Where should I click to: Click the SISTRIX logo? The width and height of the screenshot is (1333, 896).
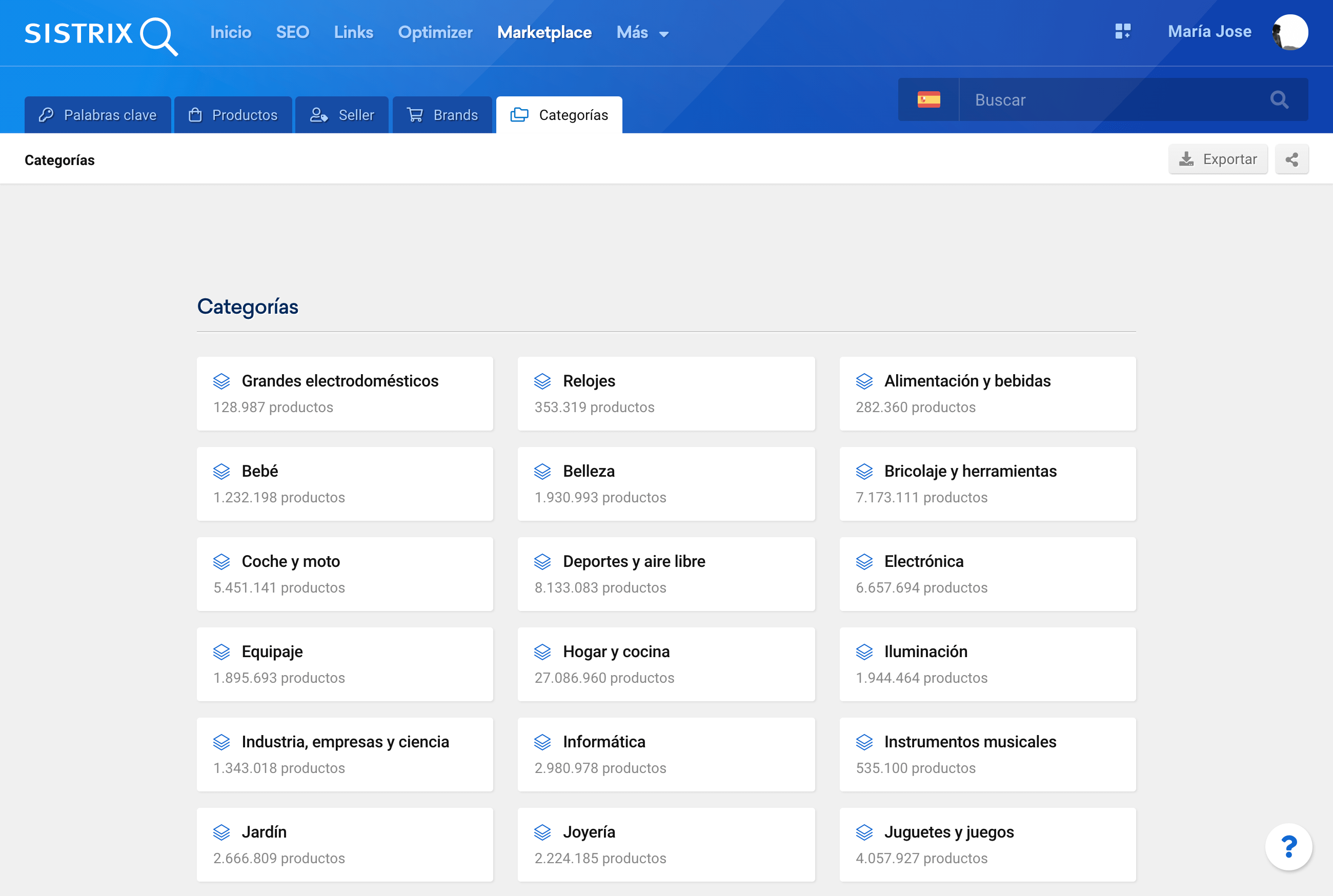click(x=100, y=34)
